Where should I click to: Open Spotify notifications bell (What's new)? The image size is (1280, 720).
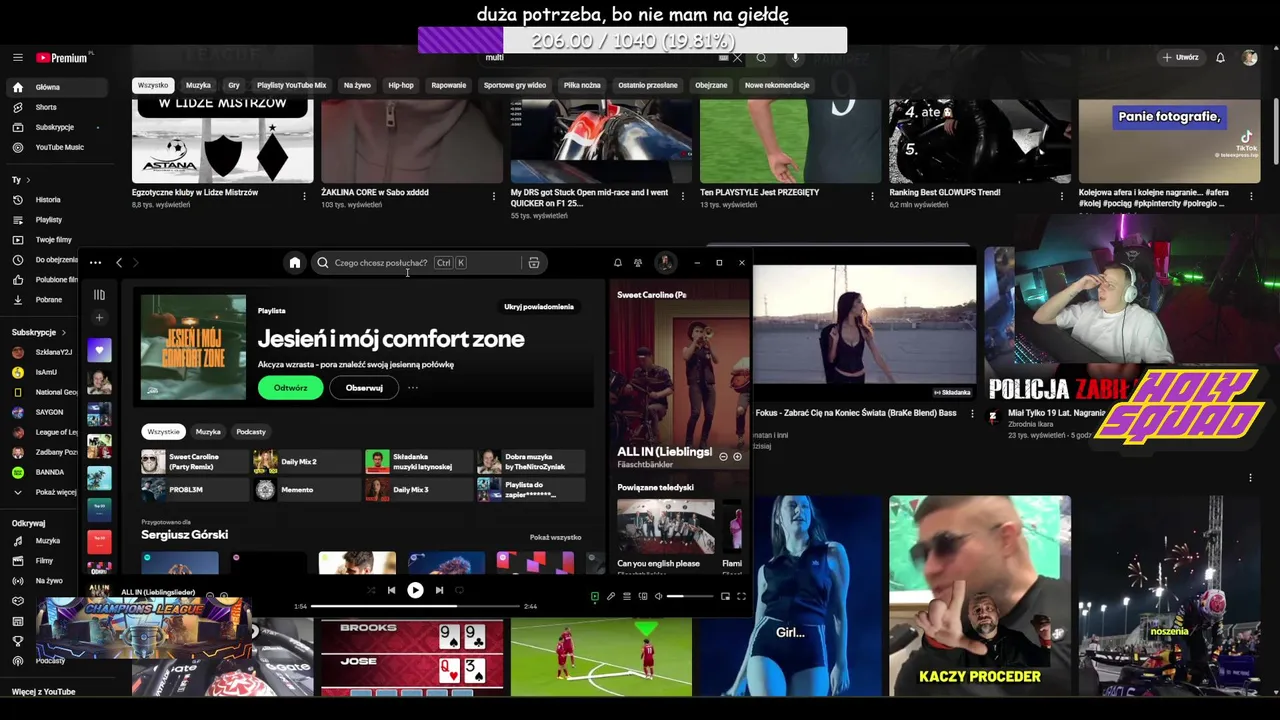[617, 263]
